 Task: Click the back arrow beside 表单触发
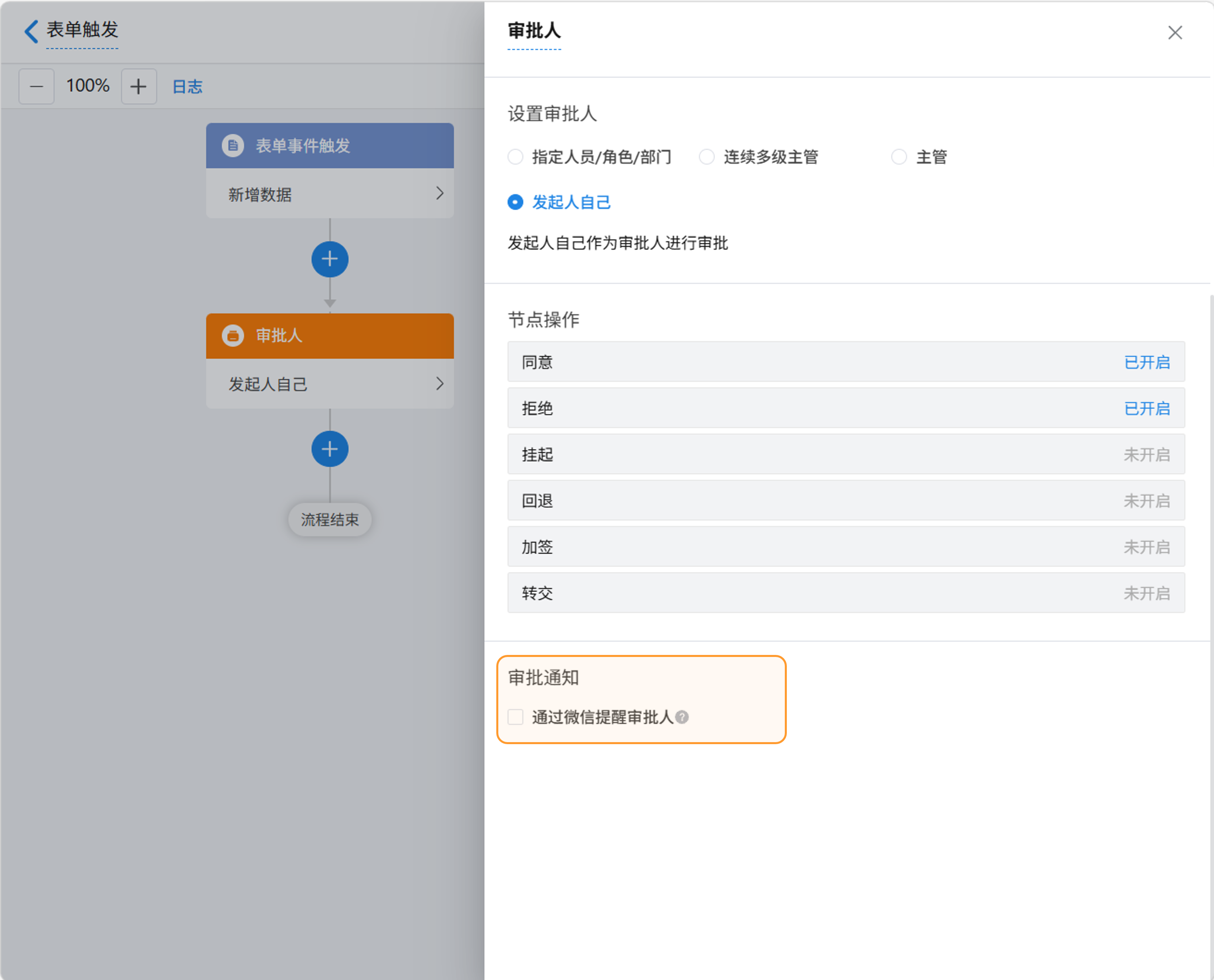tap(31, 31)
